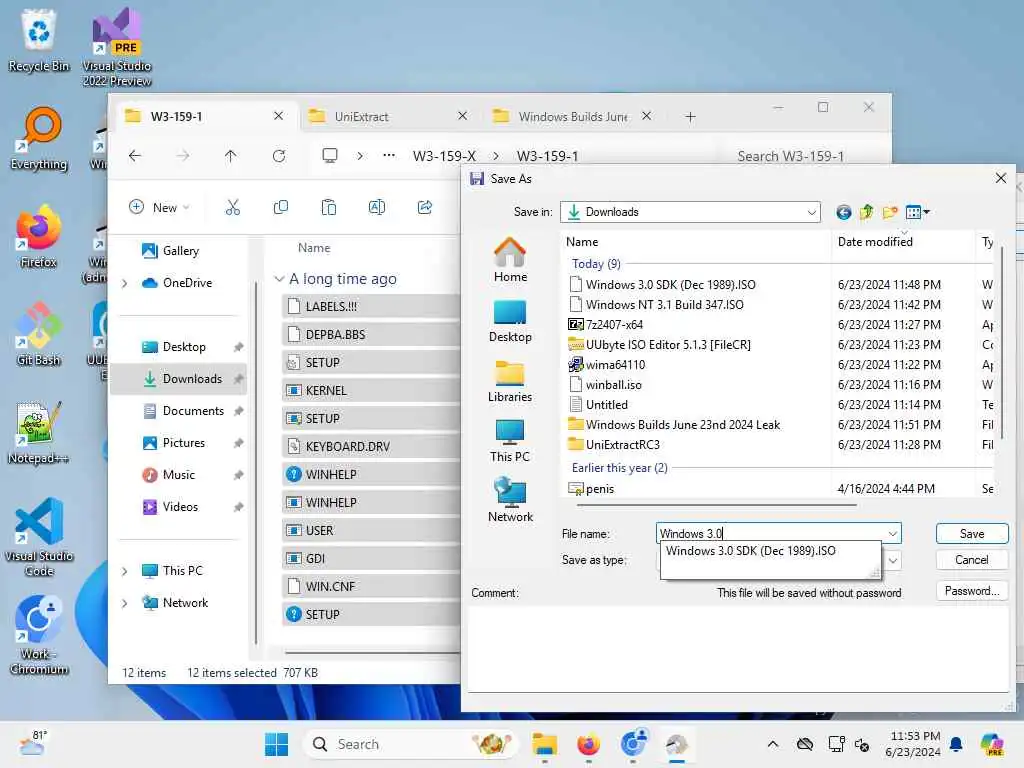This screenshot has height=768, width=1024.
Task: Click the Share icon in Explorer toolbar
Action: [x=424, y=208]
